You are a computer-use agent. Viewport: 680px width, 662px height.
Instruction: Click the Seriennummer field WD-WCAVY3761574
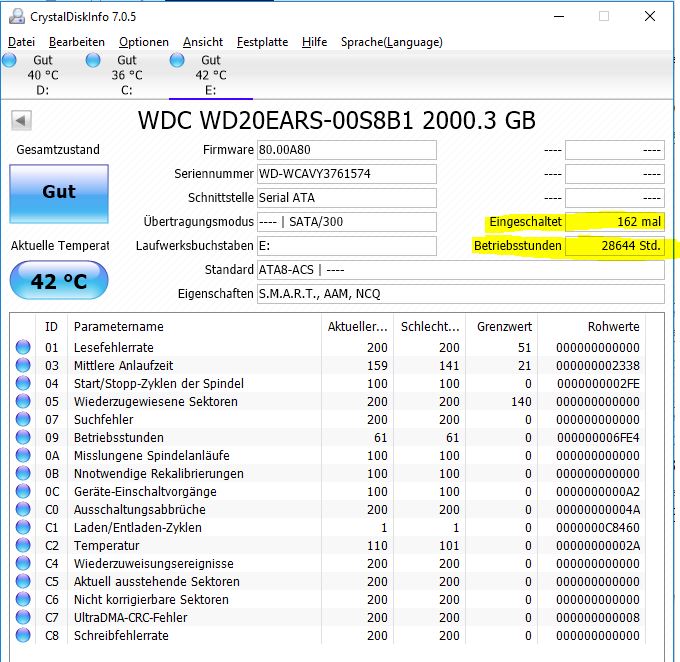pos(347,174)
